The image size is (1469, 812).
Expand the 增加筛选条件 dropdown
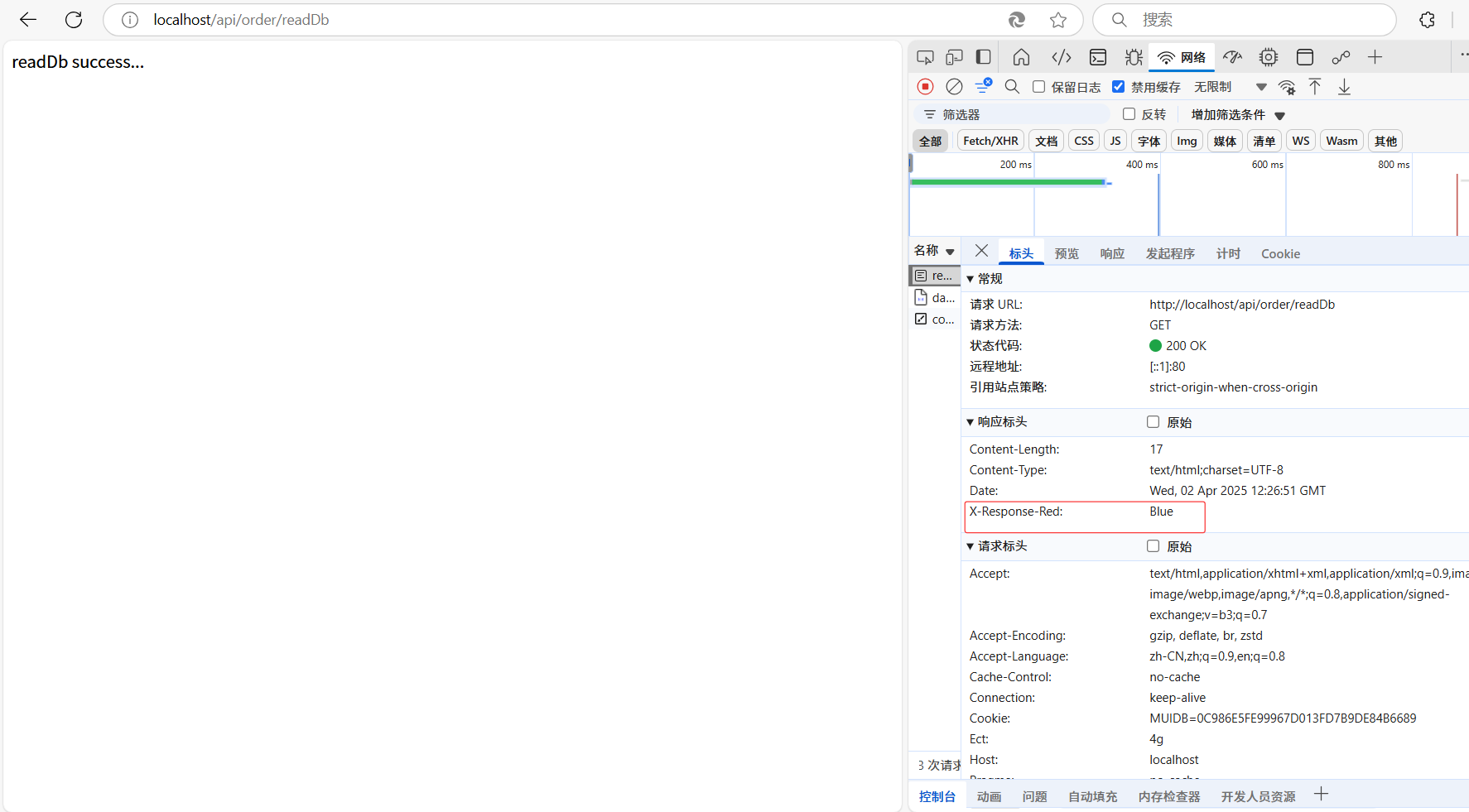click(1238, 115)
